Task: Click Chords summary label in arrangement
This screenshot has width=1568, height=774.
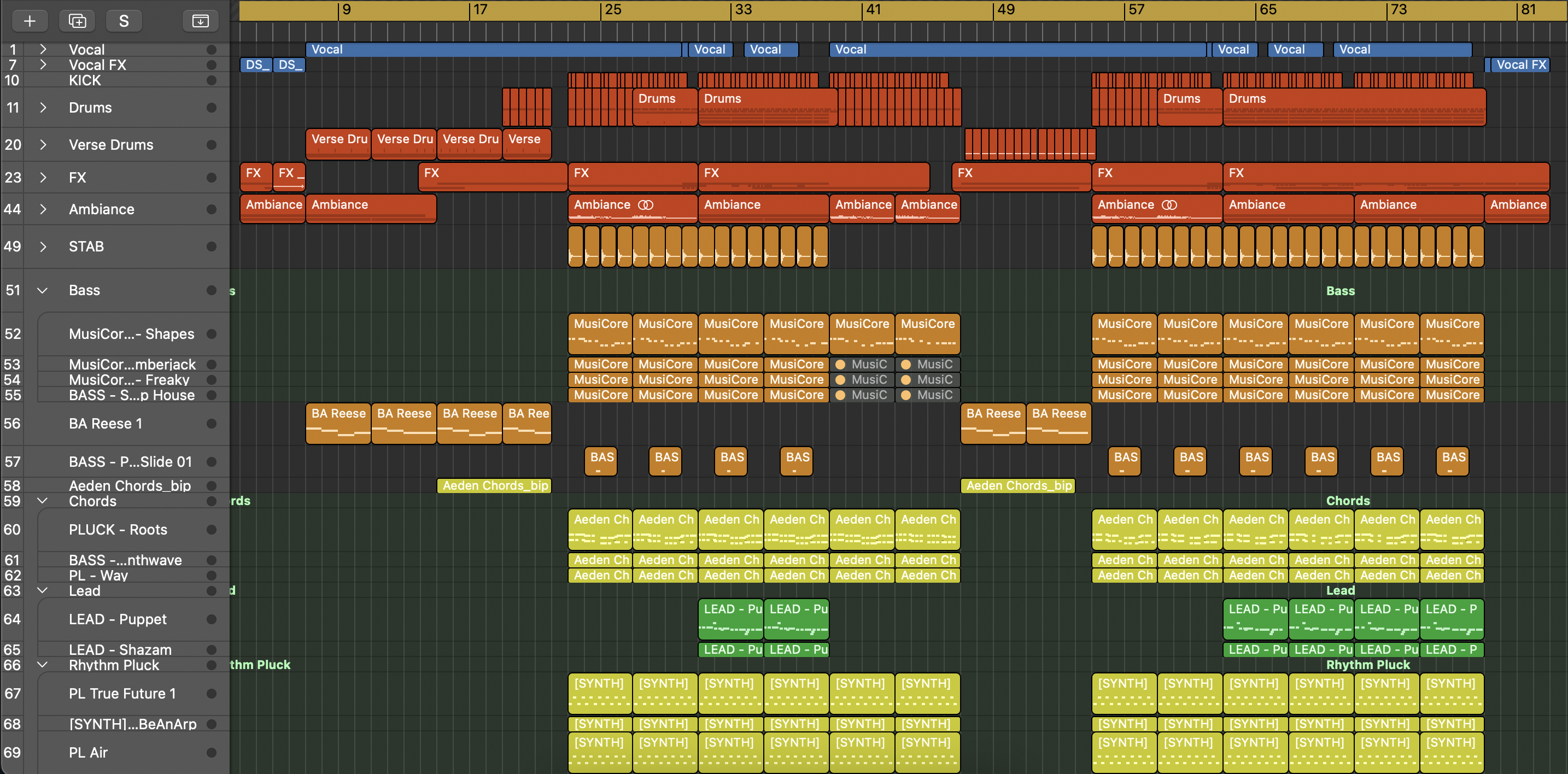Action: [1348, 501]
